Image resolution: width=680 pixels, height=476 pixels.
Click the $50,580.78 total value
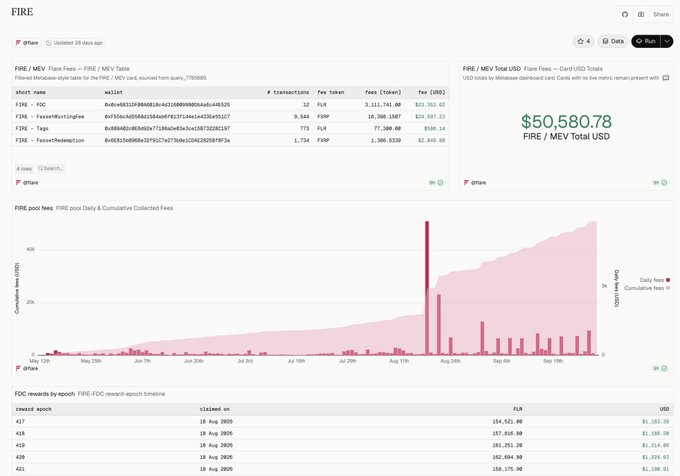(x=566, y=122)
